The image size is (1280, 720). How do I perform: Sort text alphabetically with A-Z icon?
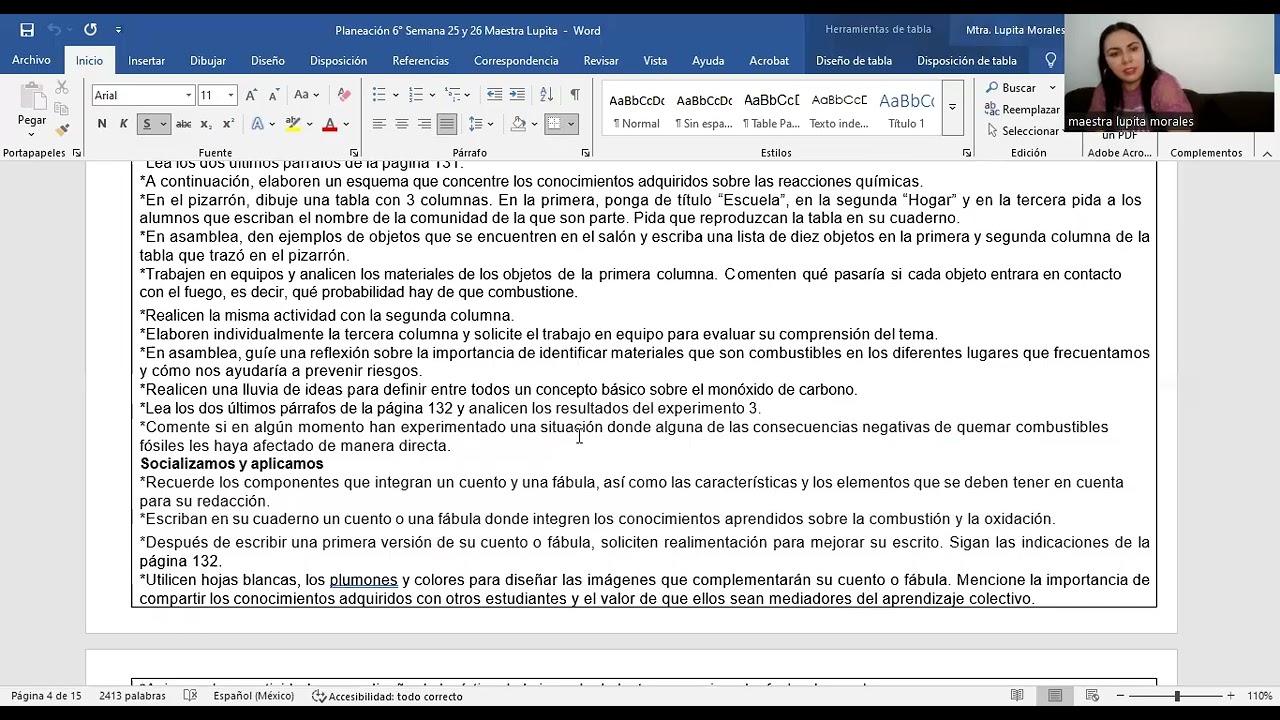[546, 95]
